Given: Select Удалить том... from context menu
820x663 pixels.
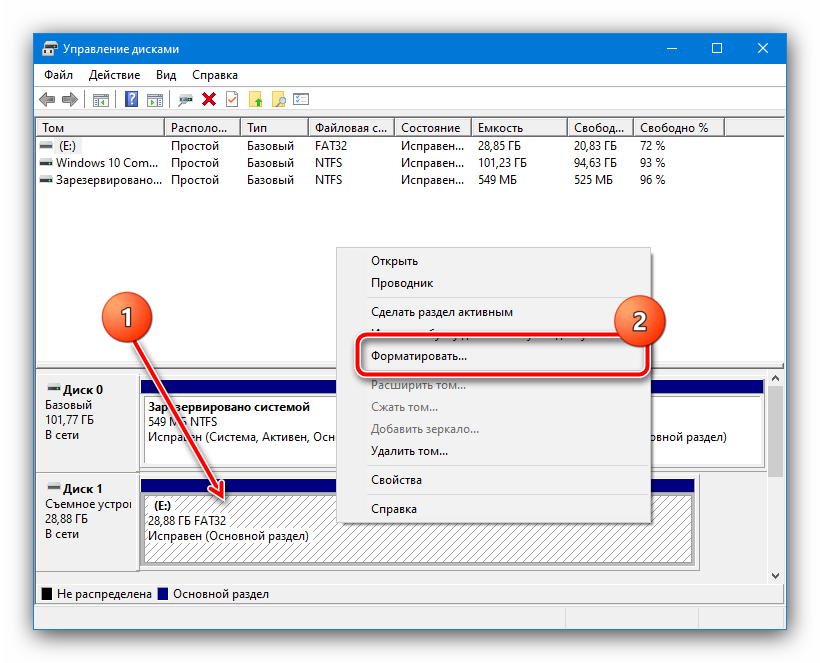Looking at the screenshot, I should click(409, 451).
